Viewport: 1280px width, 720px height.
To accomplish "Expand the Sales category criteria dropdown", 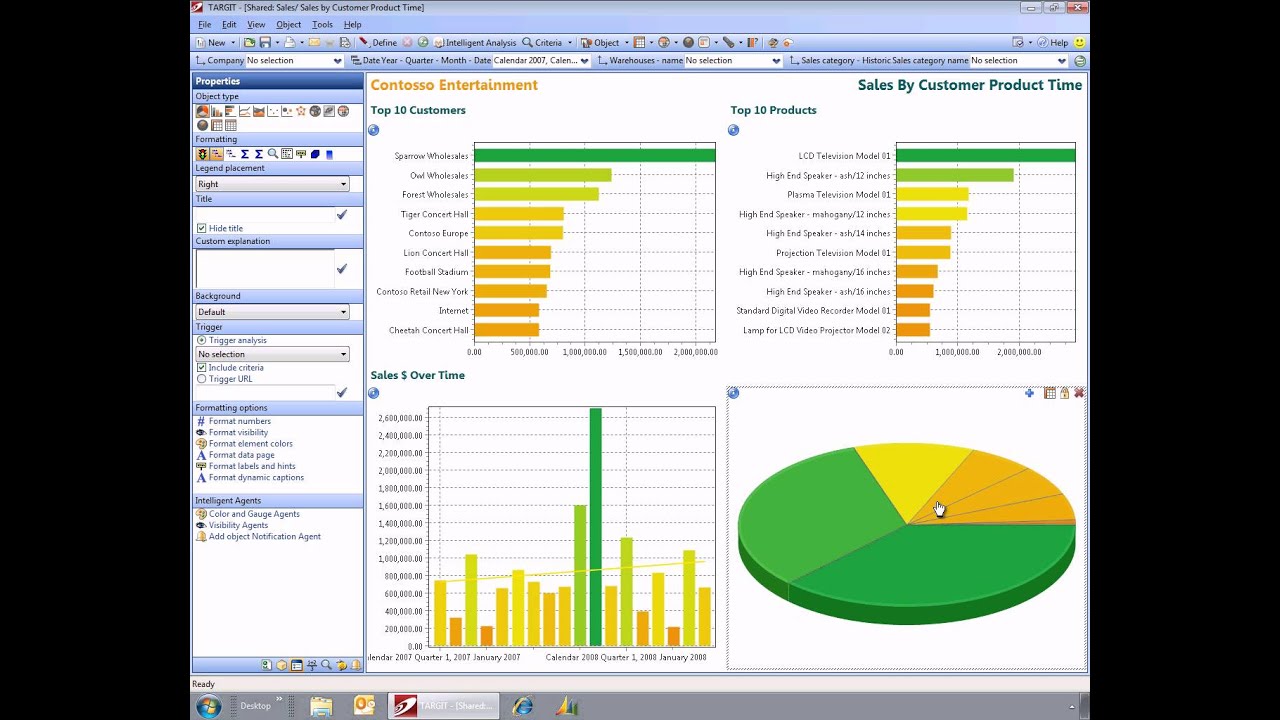I will 1062,61.
